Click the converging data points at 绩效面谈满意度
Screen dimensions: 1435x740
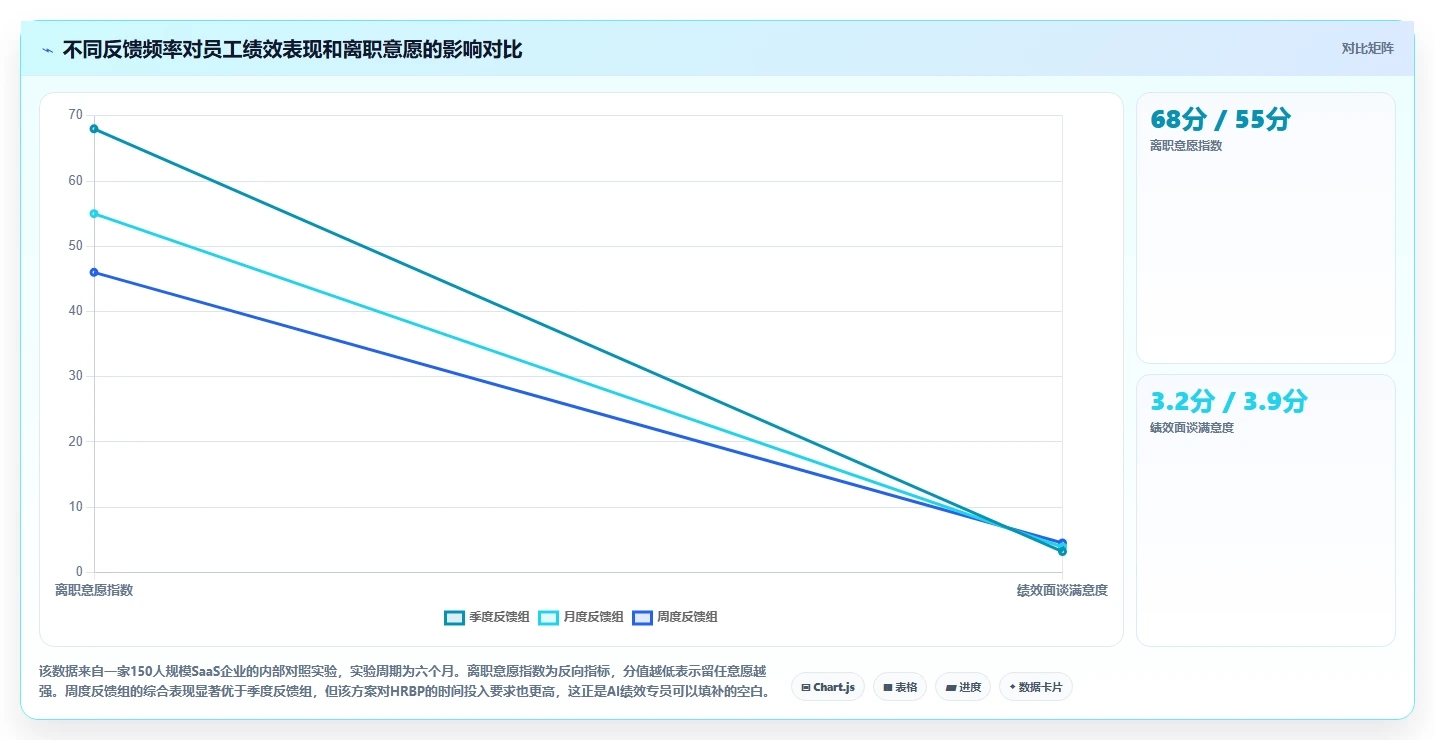pos(1062,547)
